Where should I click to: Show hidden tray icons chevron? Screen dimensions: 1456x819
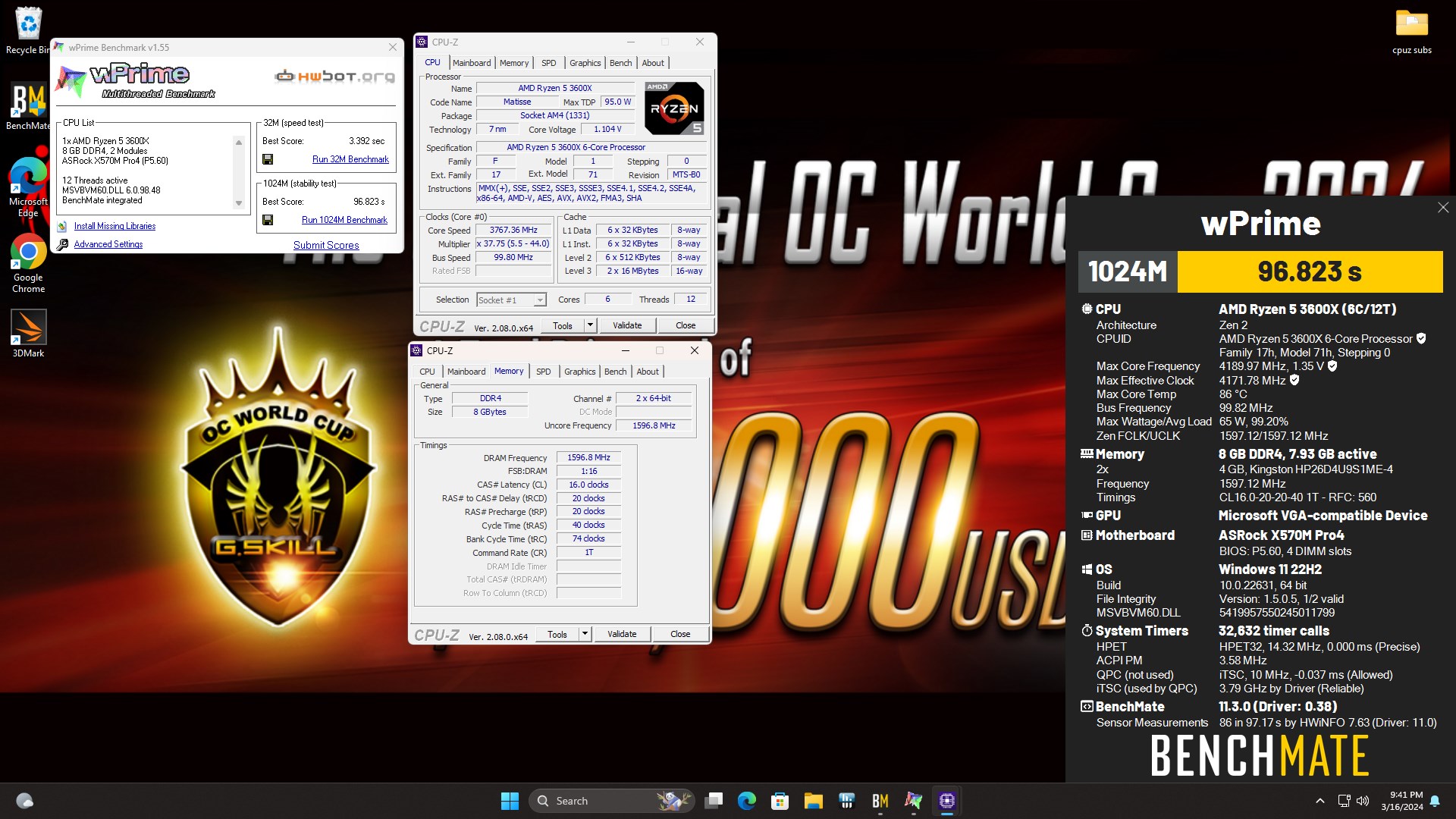1319,801
